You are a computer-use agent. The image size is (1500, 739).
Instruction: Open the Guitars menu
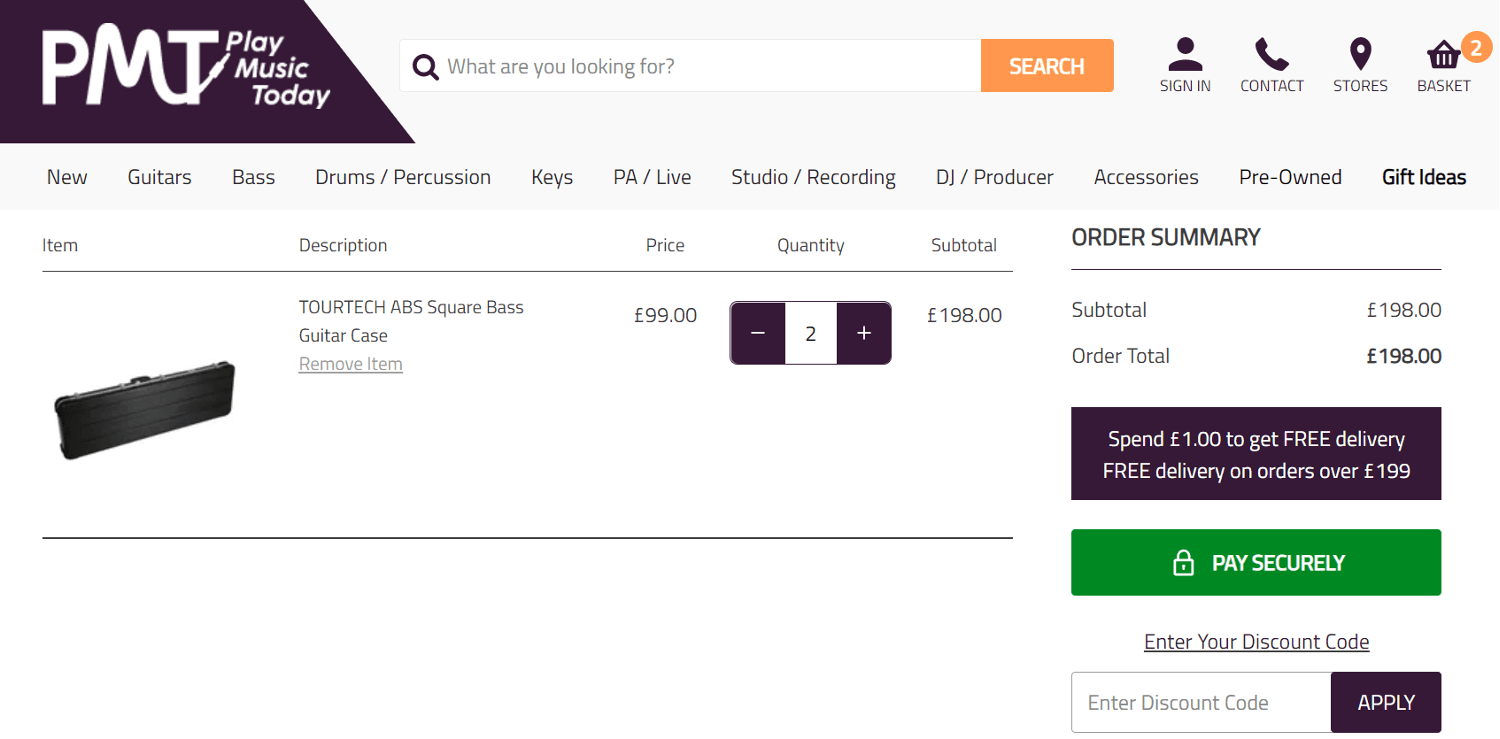pyautogui.click(x=159, y=176)
